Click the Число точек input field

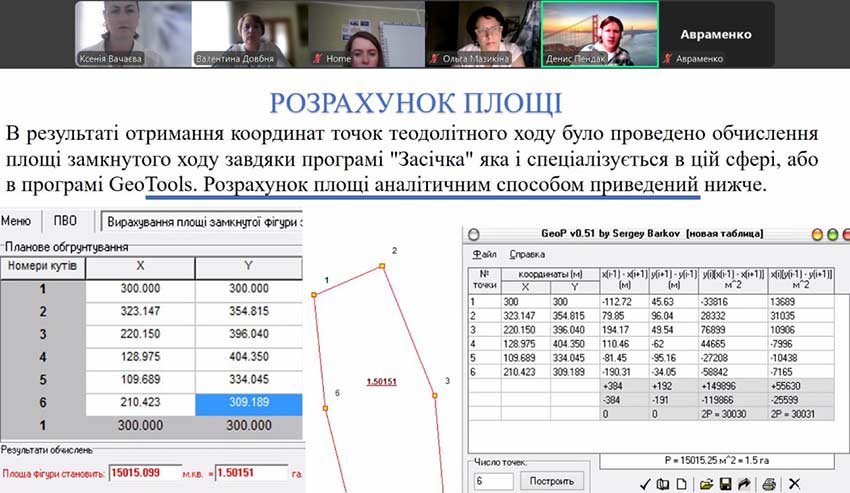(490, 481)
